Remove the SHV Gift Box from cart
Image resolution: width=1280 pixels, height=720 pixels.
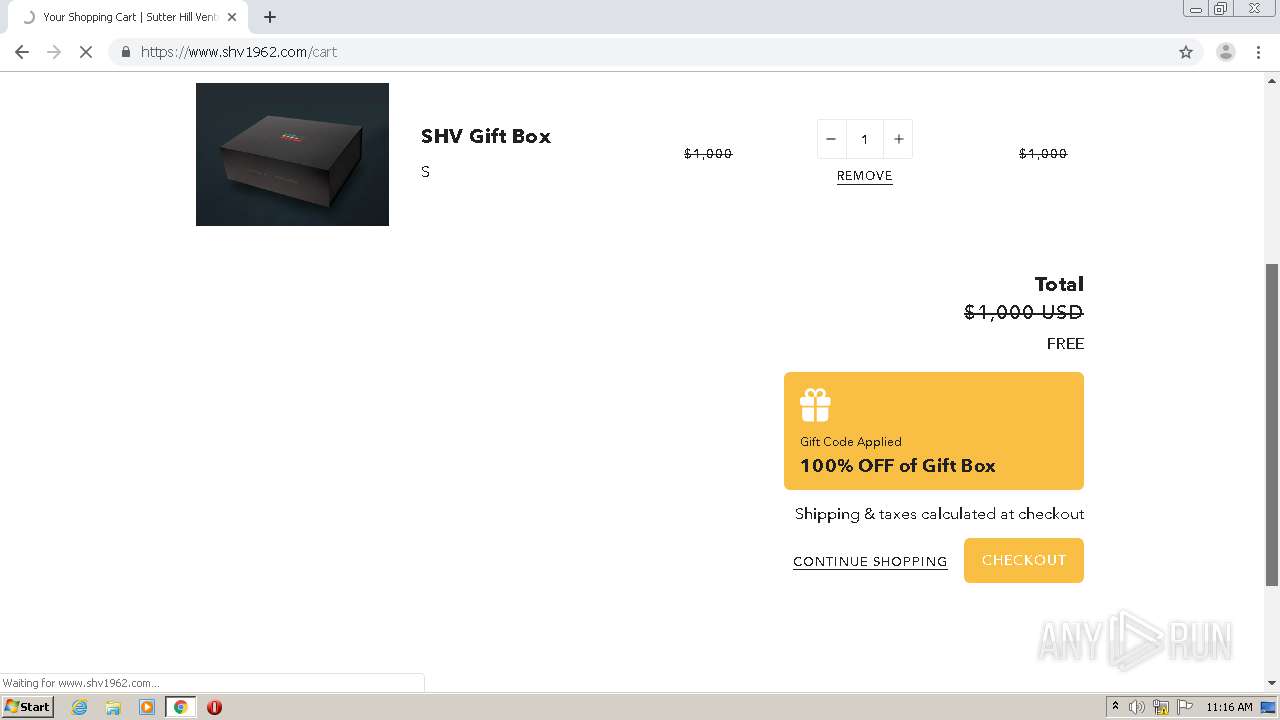pyautogui.click(x=865, y=176)
